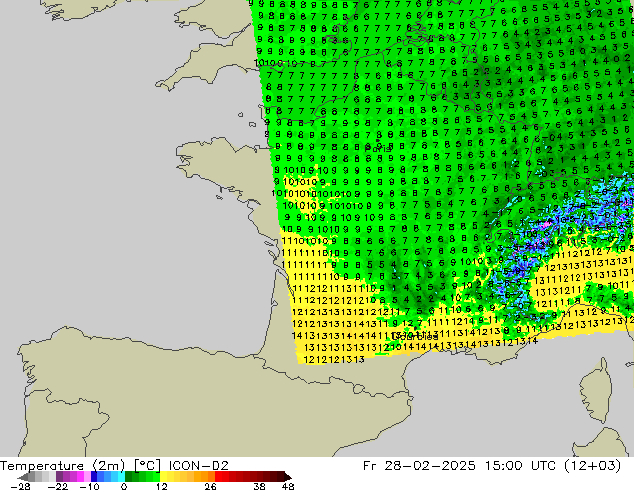The image size is (634, 490).
Task: Click the 'Temperature (2m)' title text
Action: coord(62,466)
